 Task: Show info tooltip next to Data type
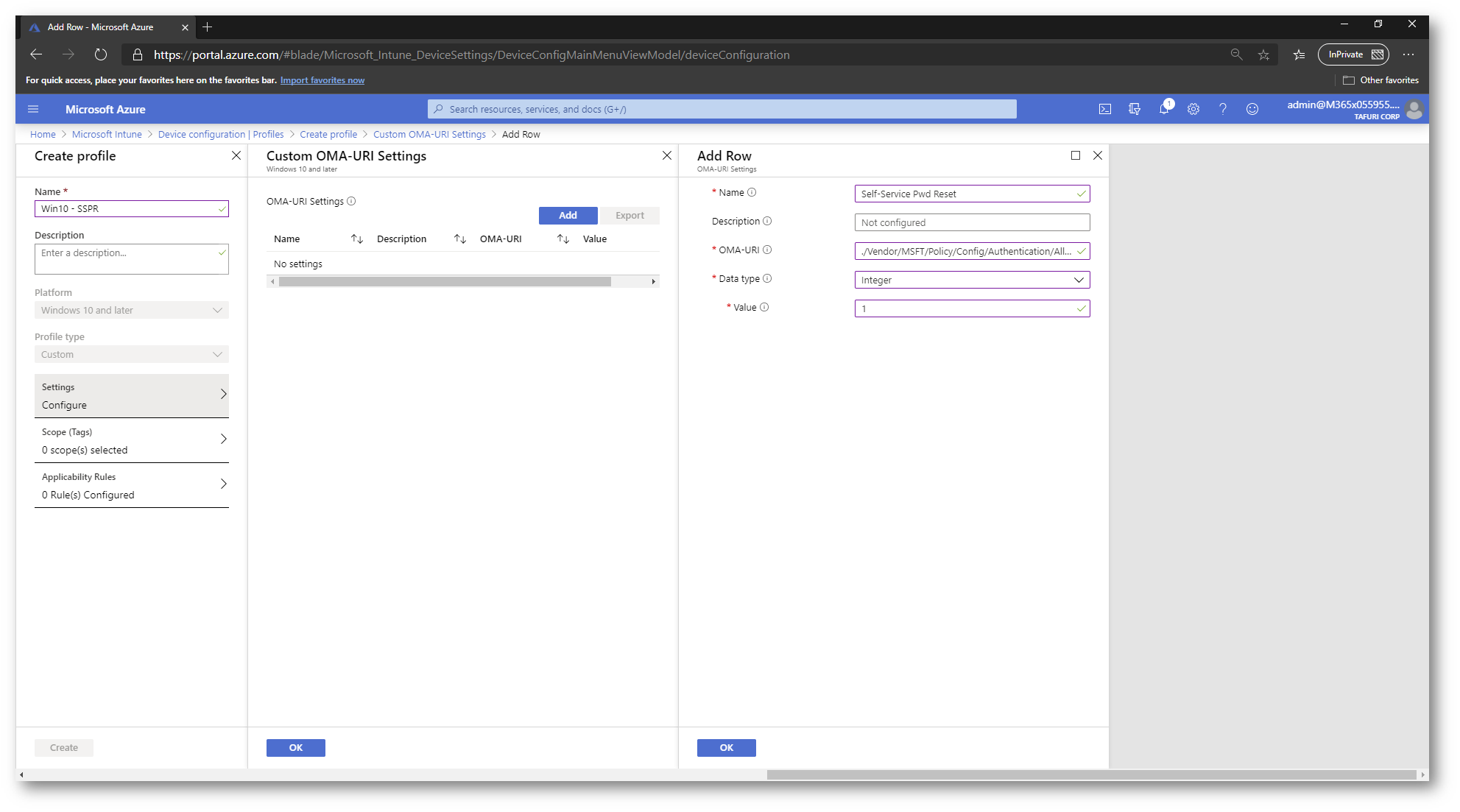pos(767,278)
